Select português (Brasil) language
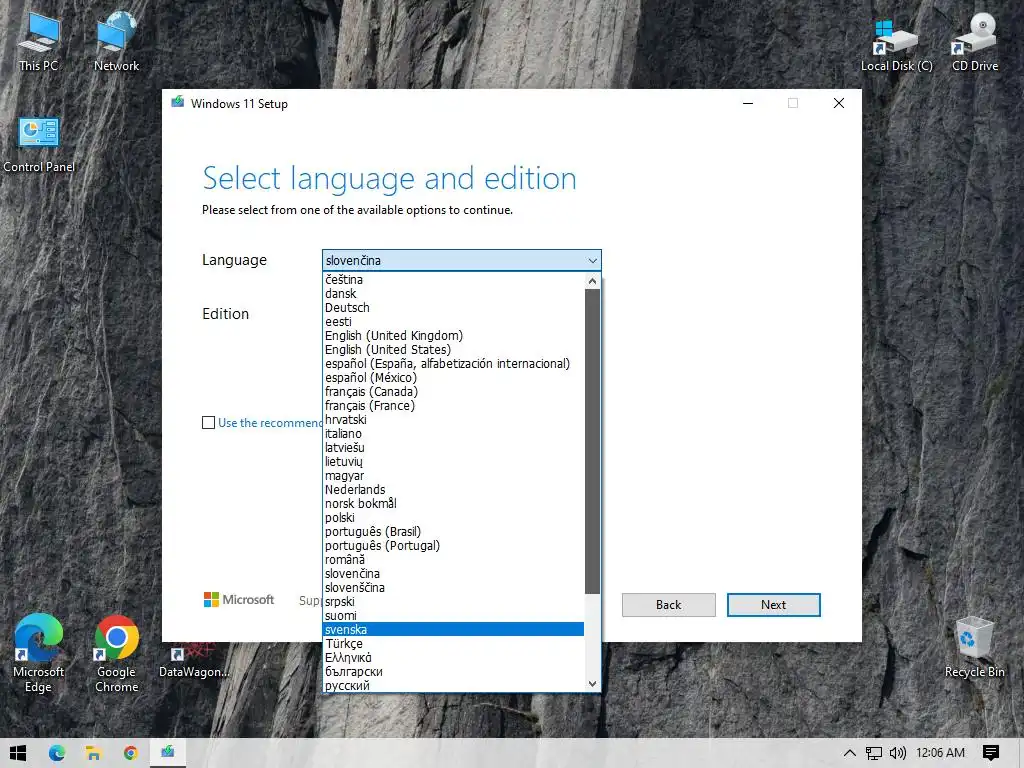1024x768 pixels. coord(454,532)
